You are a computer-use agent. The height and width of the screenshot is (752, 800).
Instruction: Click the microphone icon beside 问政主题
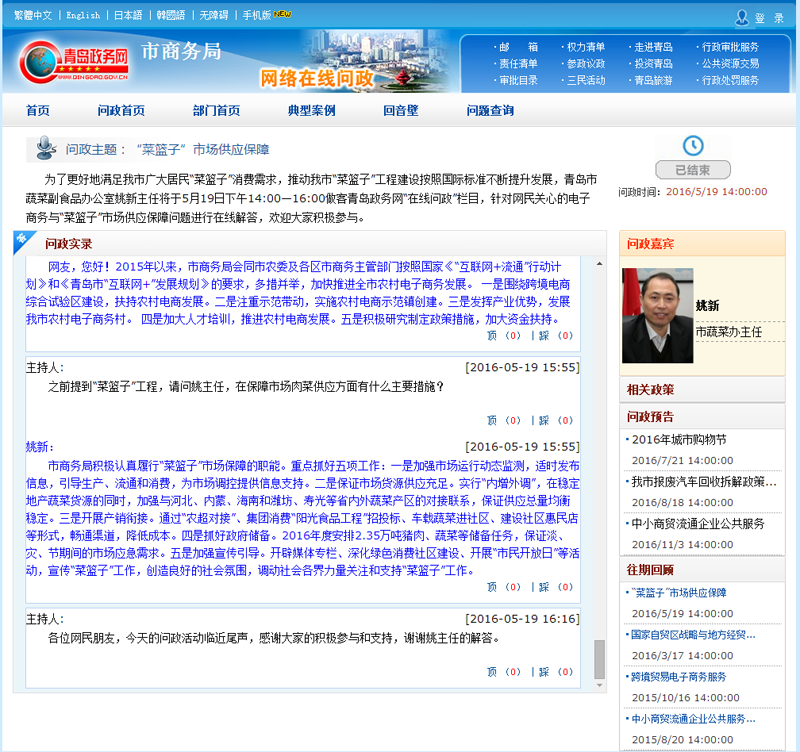click(45, 149)
